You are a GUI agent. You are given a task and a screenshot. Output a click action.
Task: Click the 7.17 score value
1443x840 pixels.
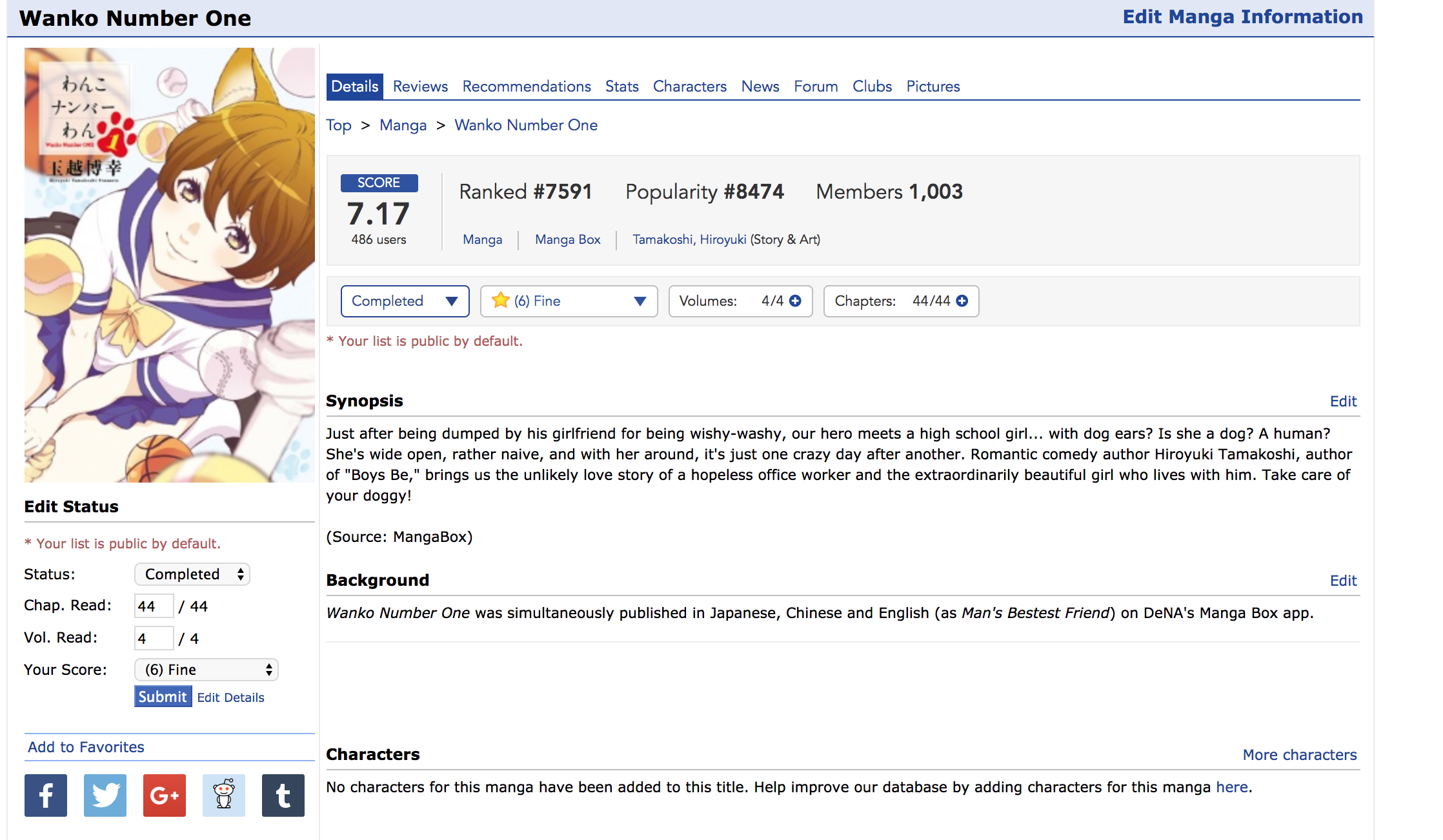tap(378, 214)
